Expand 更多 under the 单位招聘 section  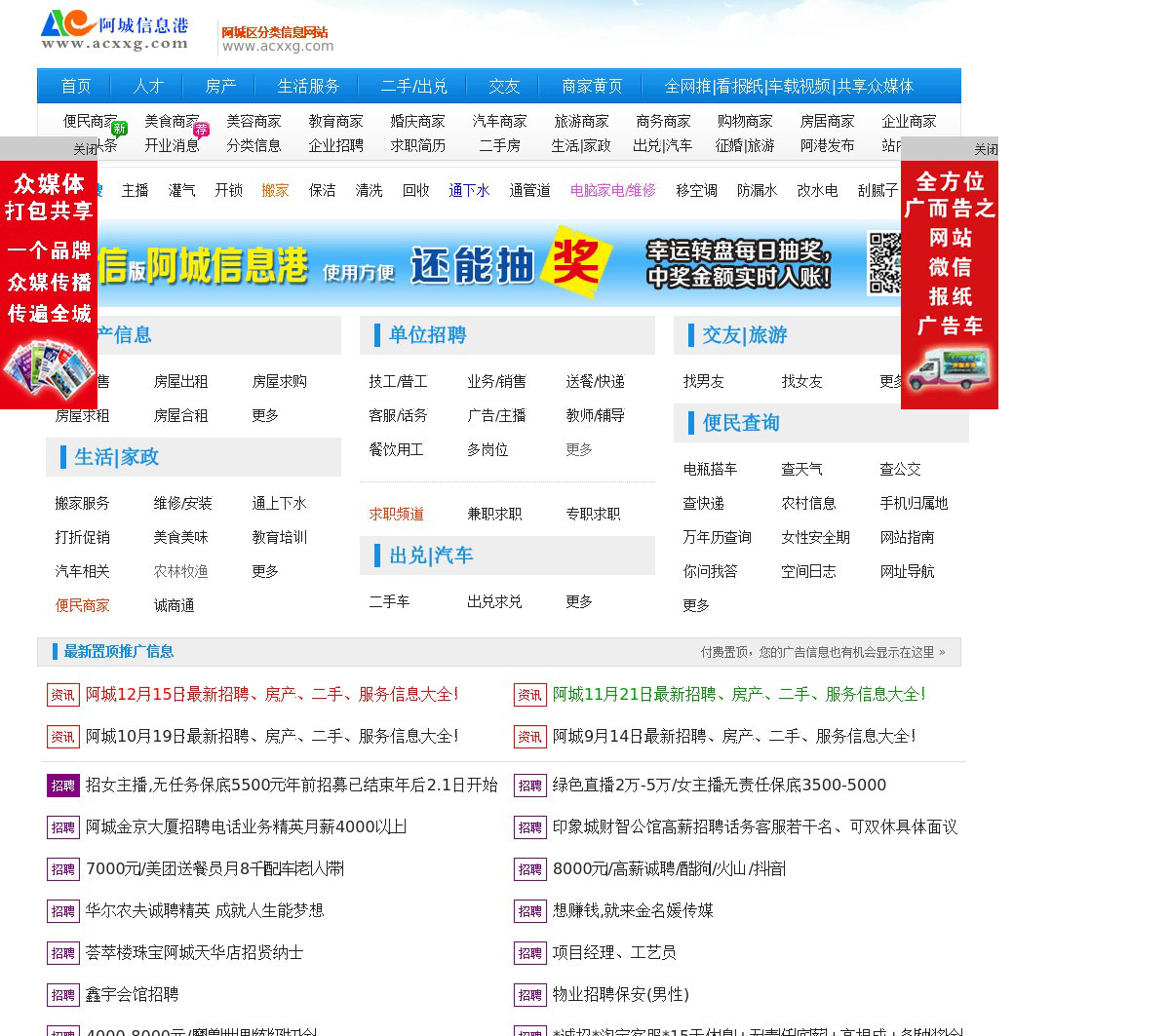click(x=579, y=449)
